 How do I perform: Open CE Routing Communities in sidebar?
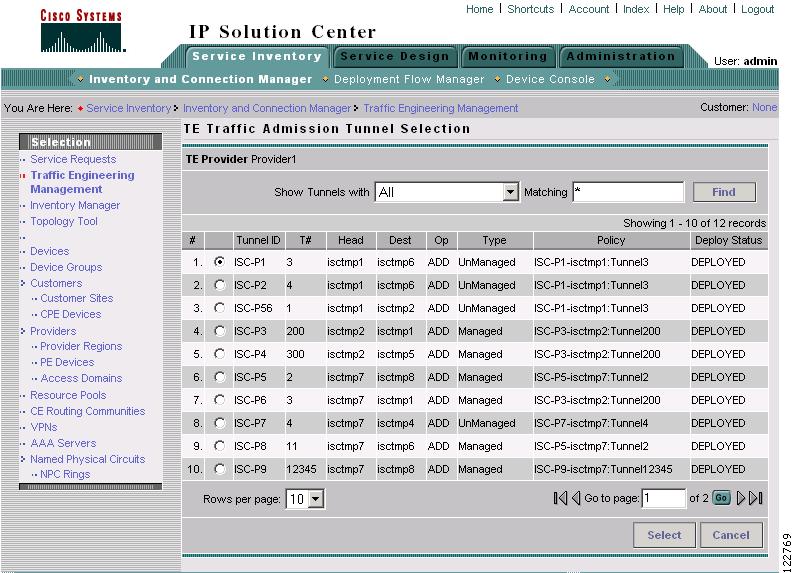pos(87,411)
